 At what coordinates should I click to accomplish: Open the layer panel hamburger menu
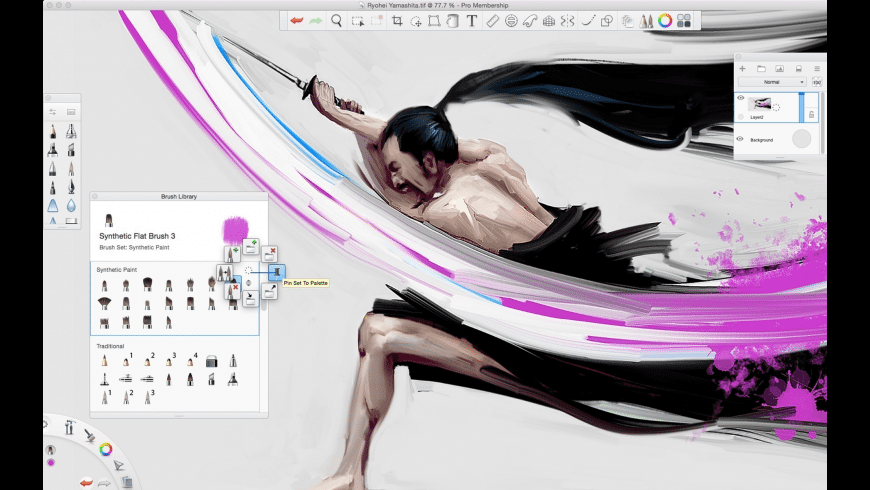click(x=817, y=68)
